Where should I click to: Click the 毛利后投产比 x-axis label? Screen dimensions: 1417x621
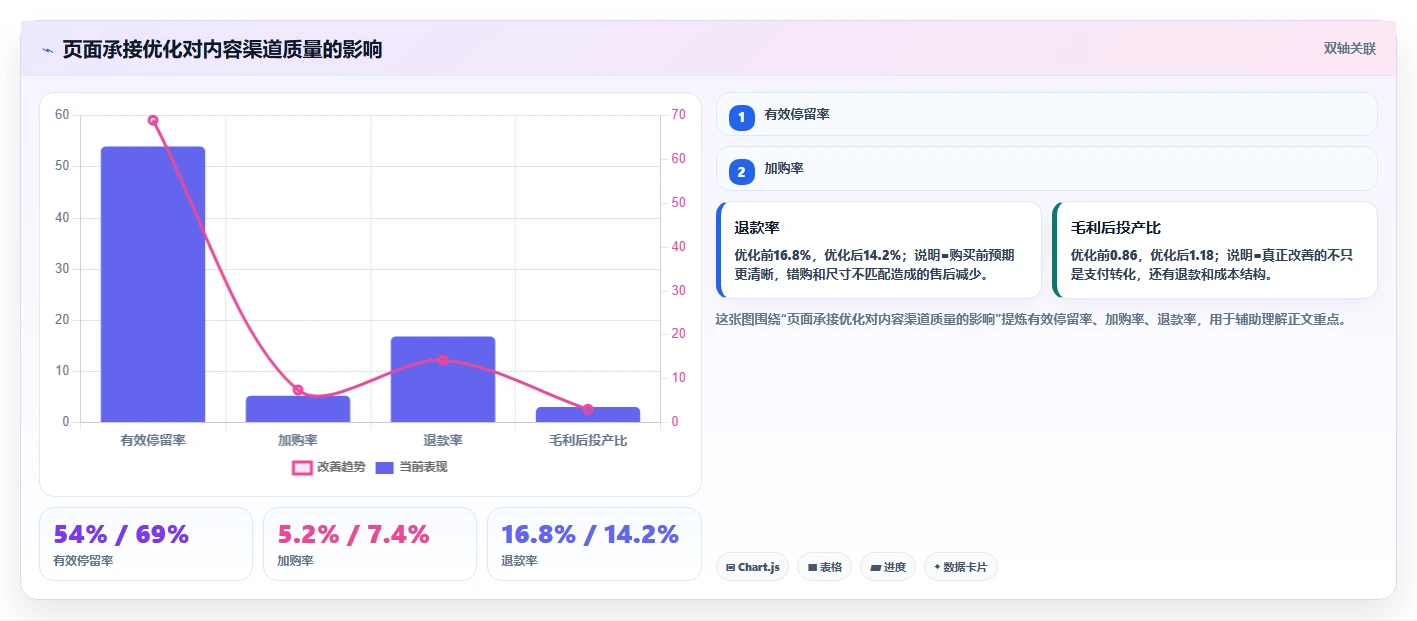point(588,440)
